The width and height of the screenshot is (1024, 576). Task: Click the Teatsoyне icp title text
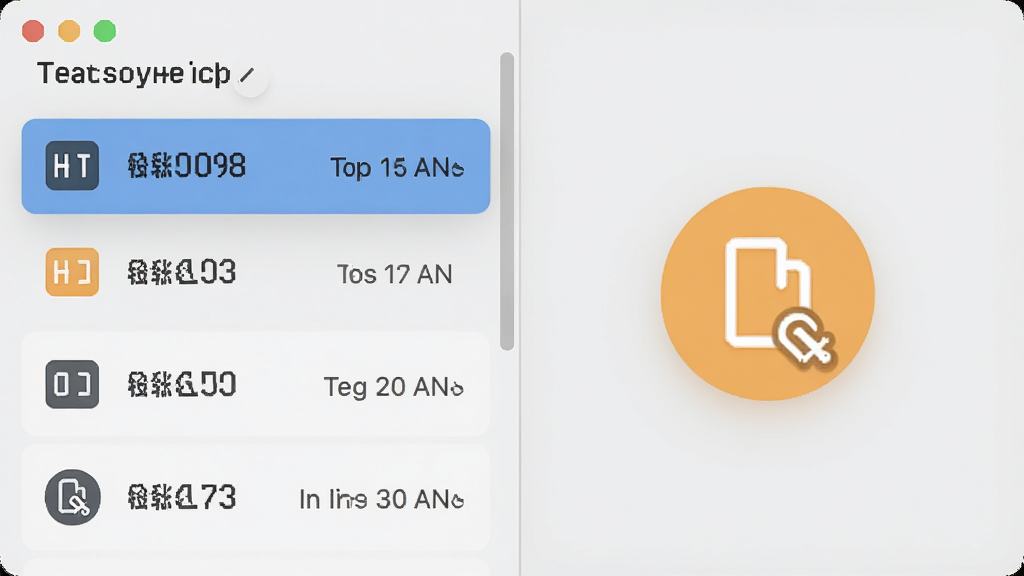pyautogui.click(x=133, y=74)
